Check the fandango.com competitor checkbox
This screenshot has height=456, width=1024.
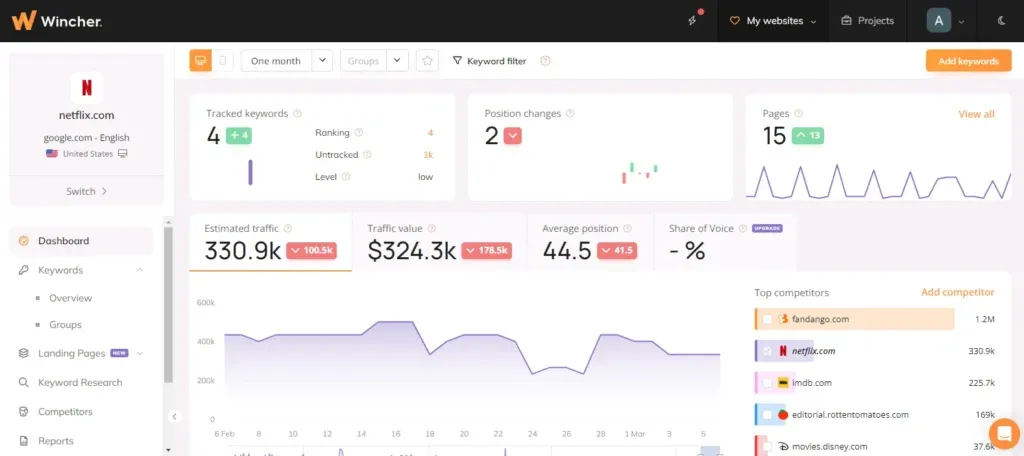(x=767, y=319)
